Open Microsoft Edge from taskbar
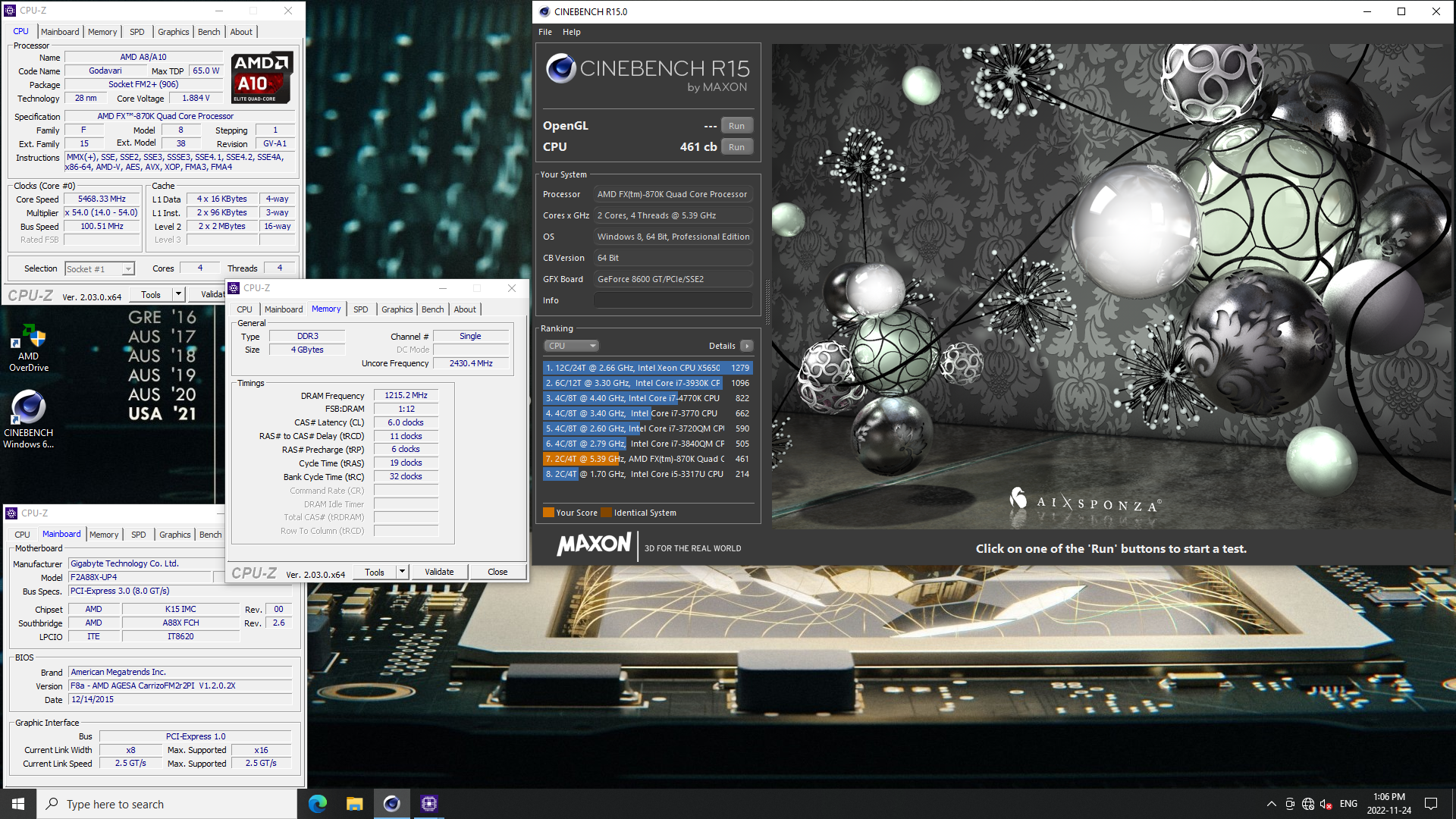1456x819 pixels. [x=318, y=804]
